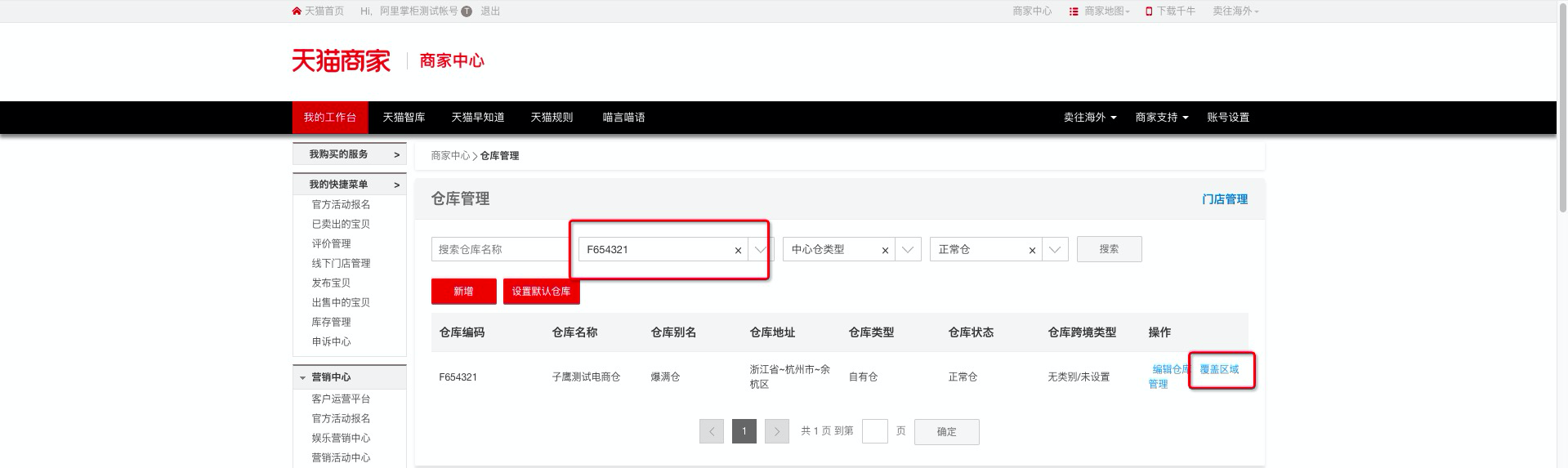Open 出售中的宝贝 in the sidebar
Image resolution: width=1568 pixels, height=468 pixels.
tap(341, 303)
